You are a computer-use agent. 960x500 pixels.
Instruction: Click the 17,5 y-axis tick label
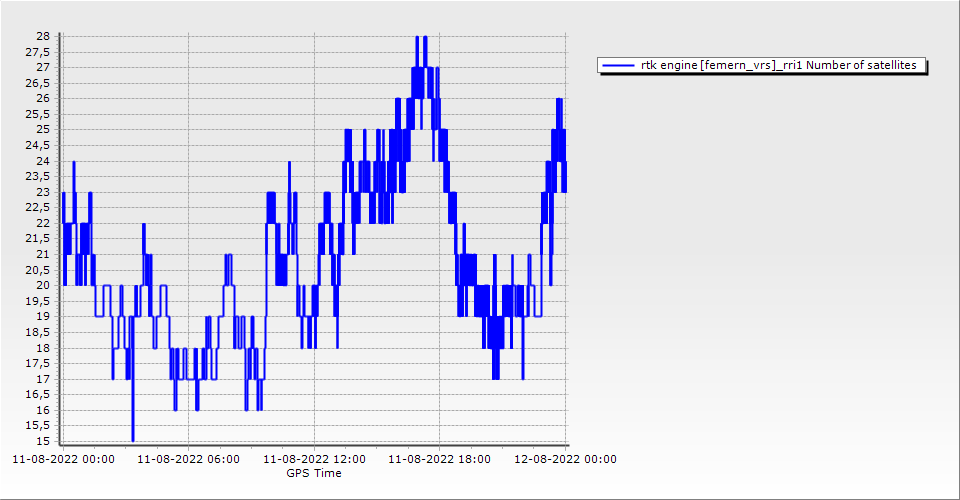(x=39, y=364)
